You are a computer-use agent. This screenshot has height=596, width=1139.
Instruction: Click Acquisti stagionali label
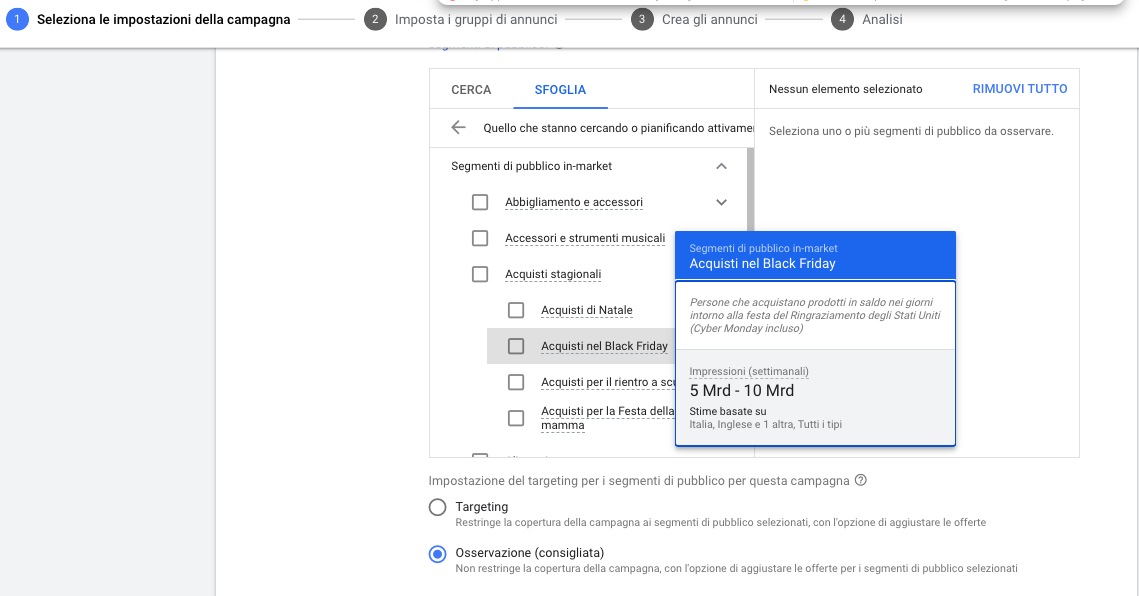pos(554,274)
